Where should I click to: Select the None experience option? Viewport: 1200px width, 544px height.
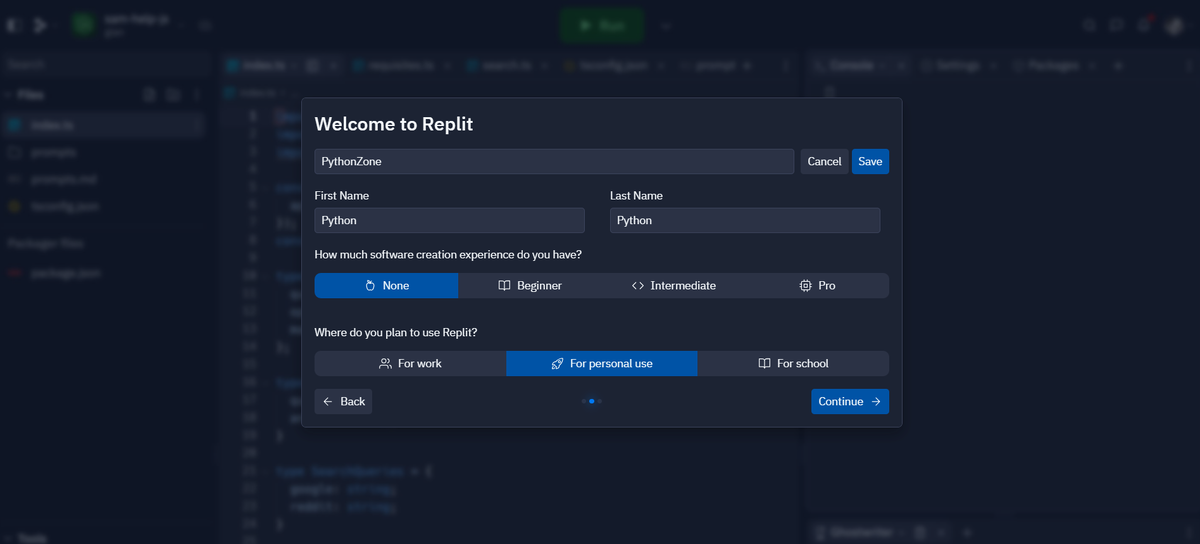point(386,286)
